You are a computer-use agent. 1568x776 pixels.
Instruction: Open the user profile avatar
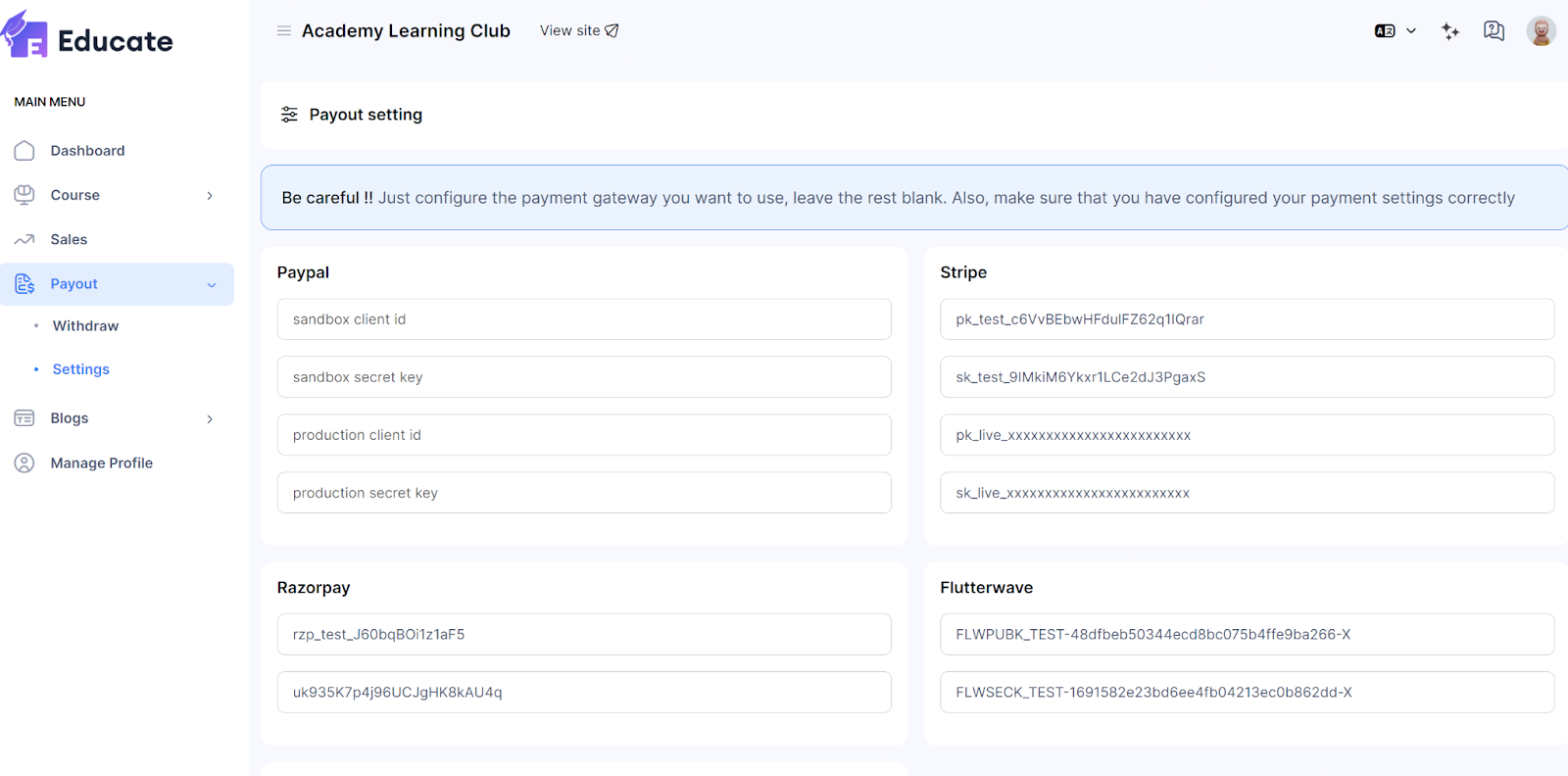pyautogui.click(x=1541, y=31)
